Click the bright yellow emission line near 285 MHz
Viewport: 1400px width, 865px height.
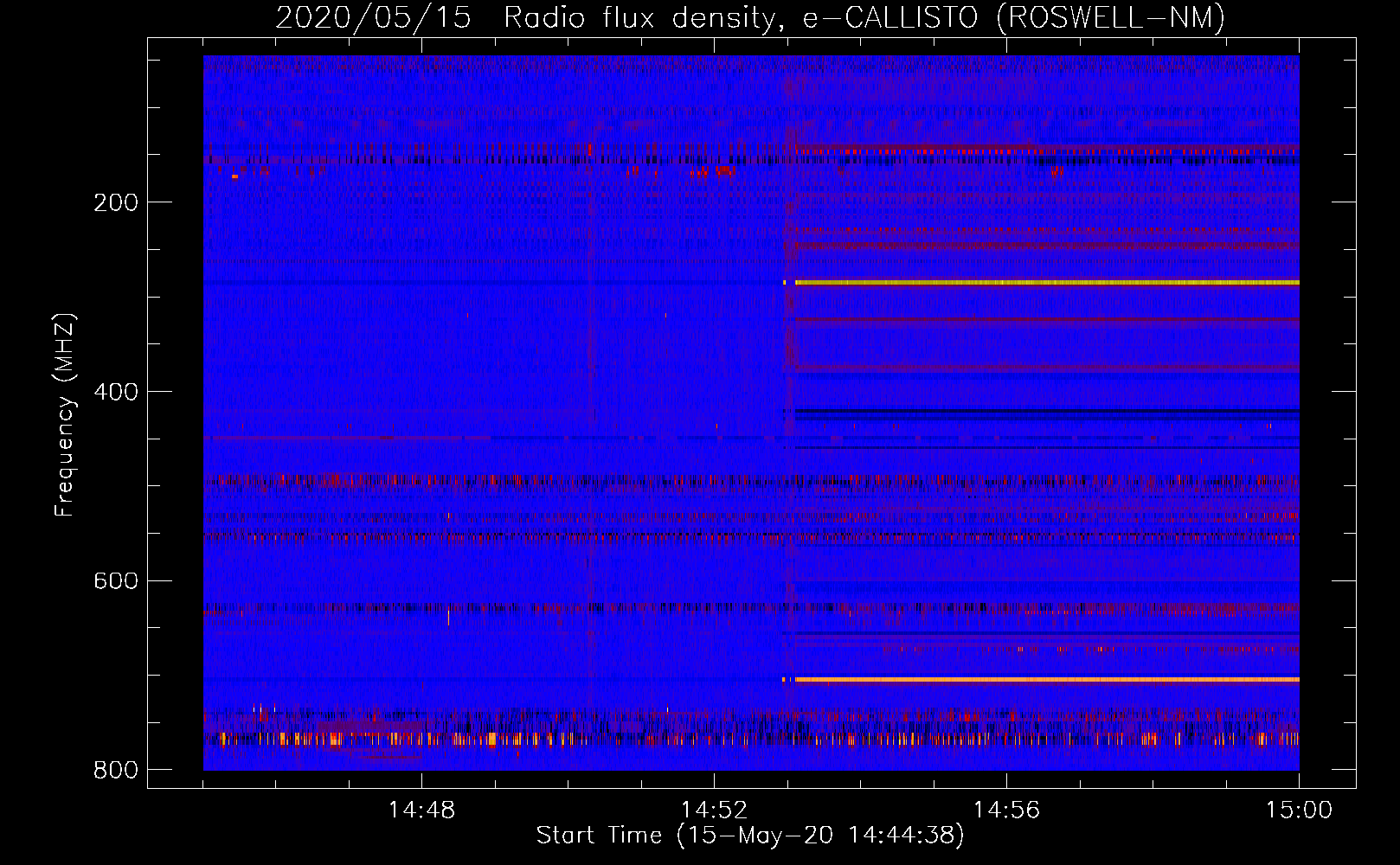(1047, 283)
